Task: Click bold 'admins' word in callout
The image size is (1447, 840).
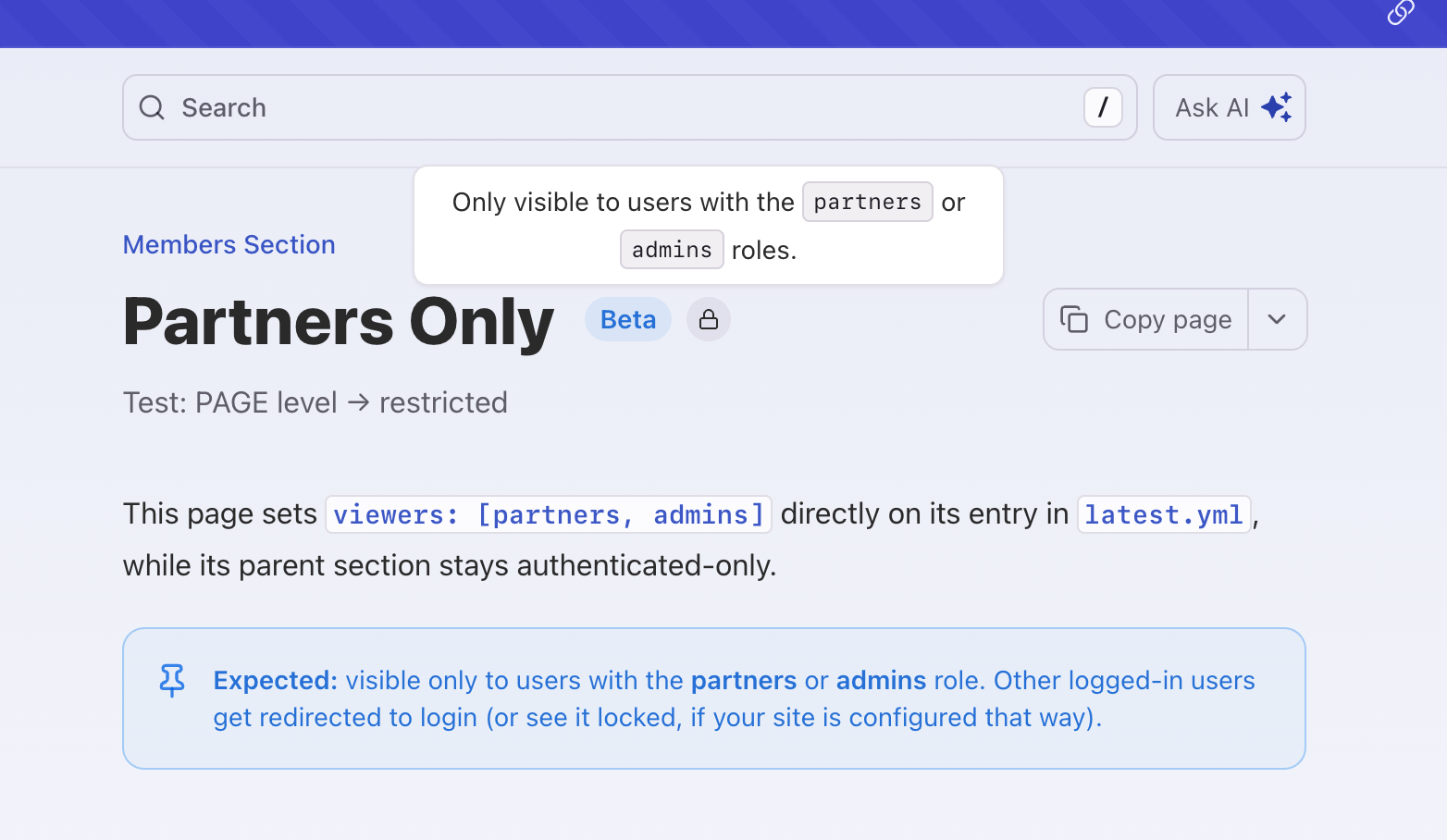Action: pos(882,680)
